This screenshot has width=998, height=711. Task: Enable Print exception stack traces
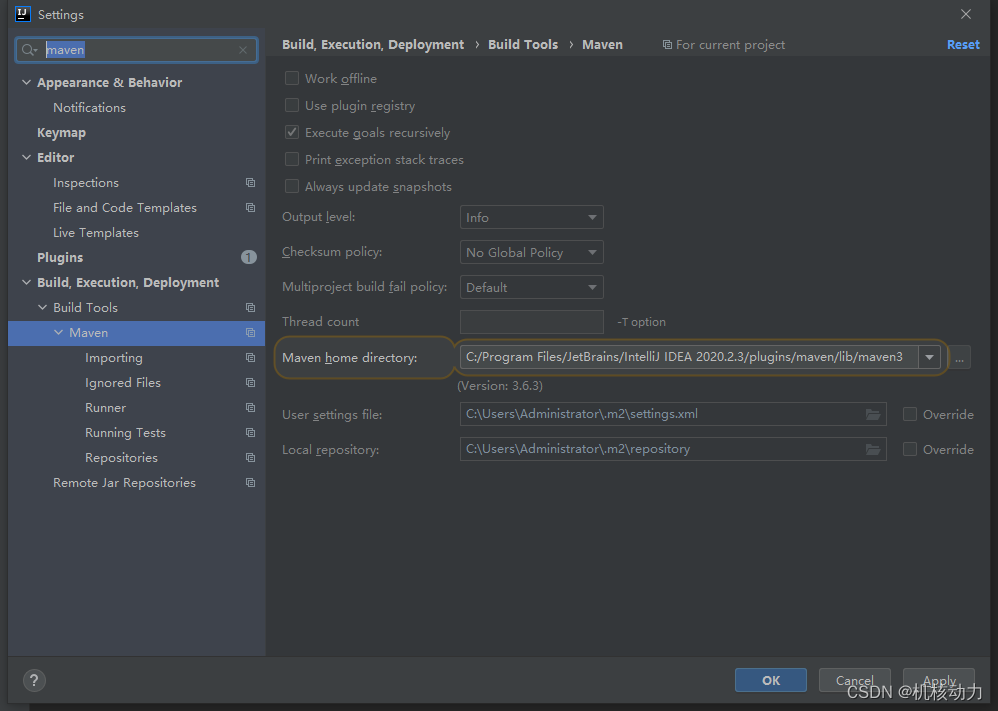292,159
